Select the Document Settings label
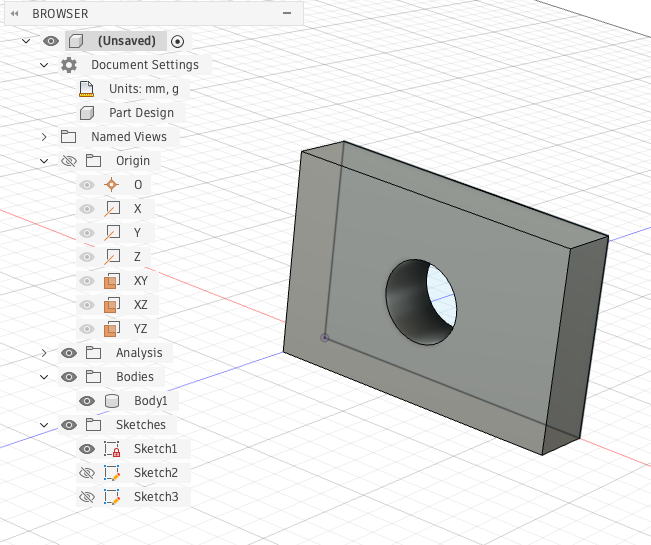The height and width of the screenshot is (545, 651). pyautogui.click(x=145, y=65)
